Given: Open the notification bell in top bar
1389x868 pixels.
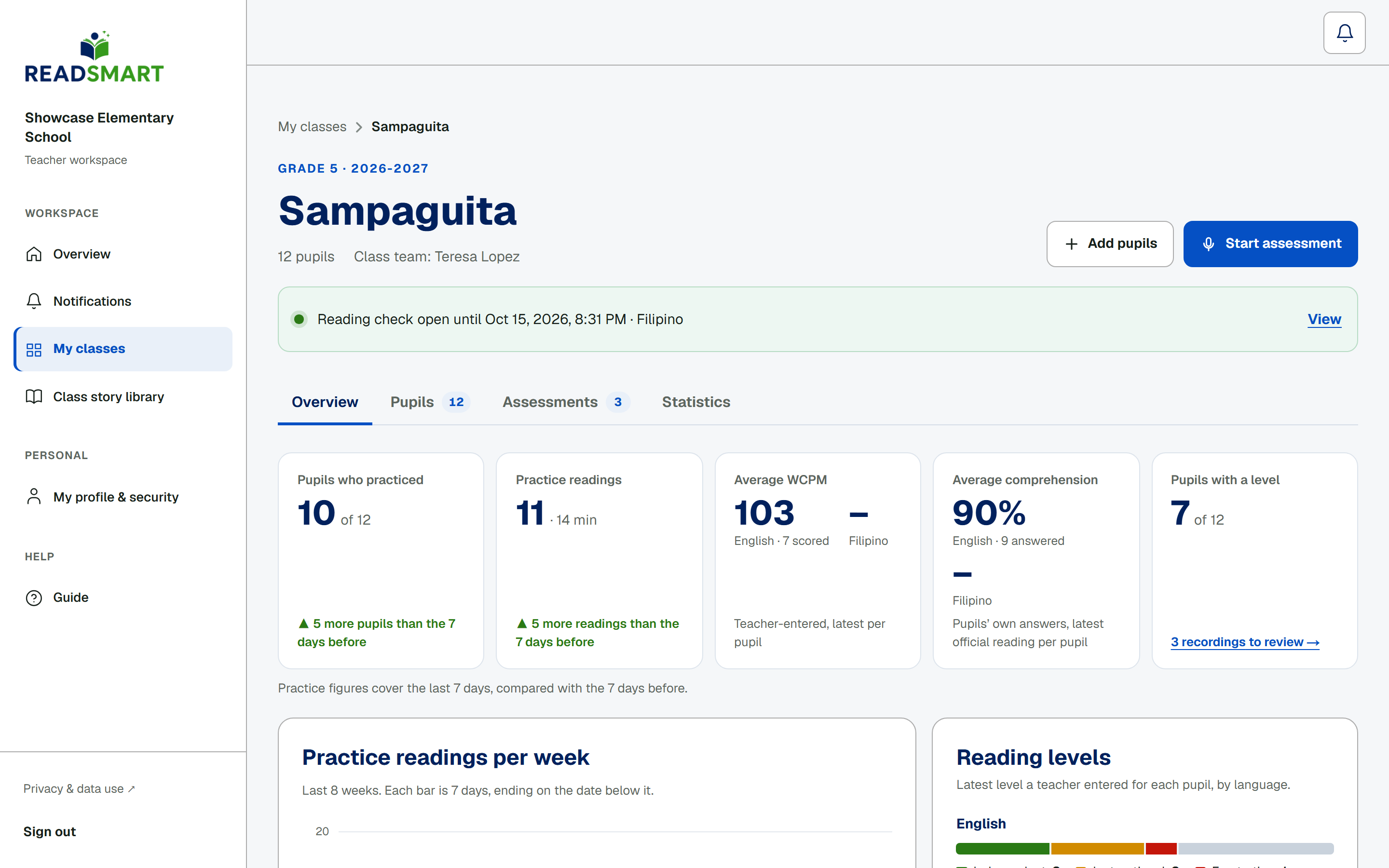Looking at the screenshot, I should click(x=1344, y=33).
